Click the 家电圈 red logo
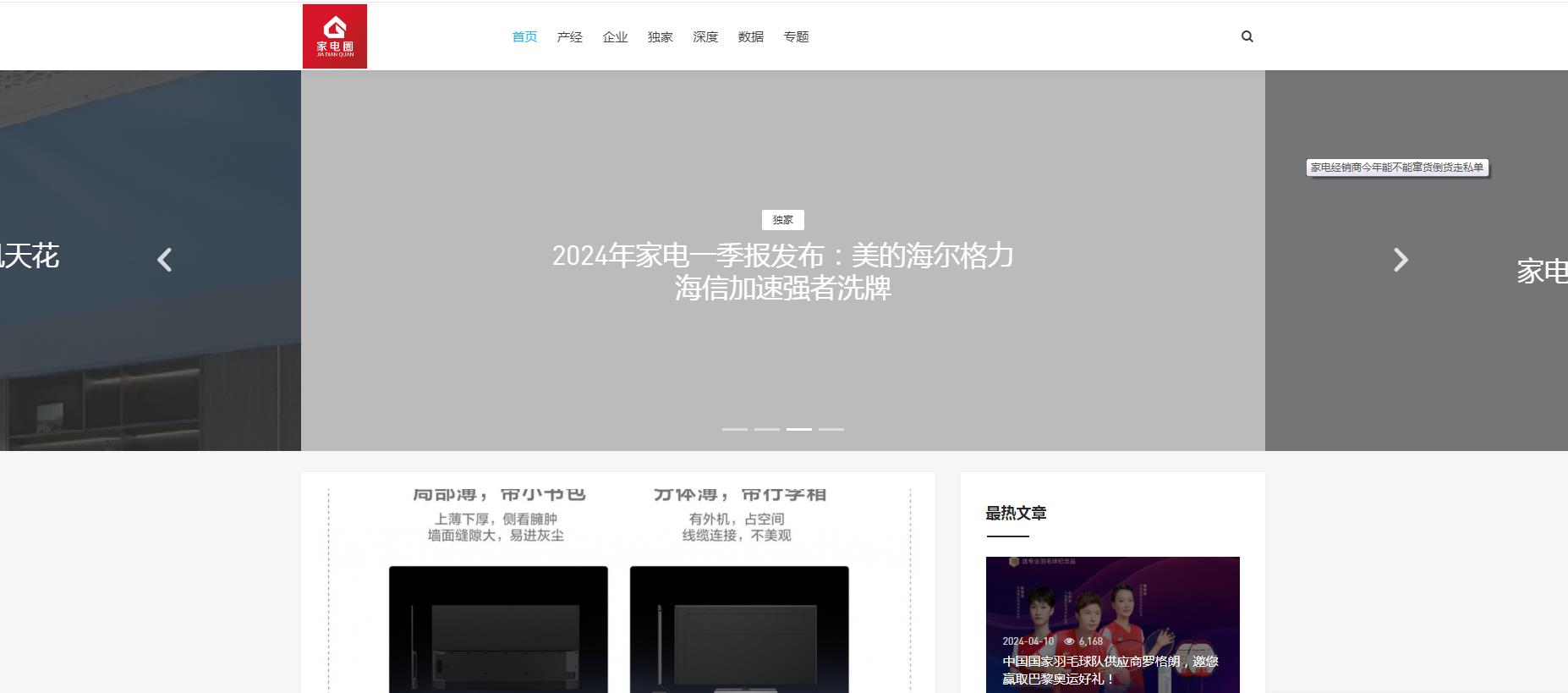The height and width of the screenshot is (693, 1568). (x=335, y=36)
